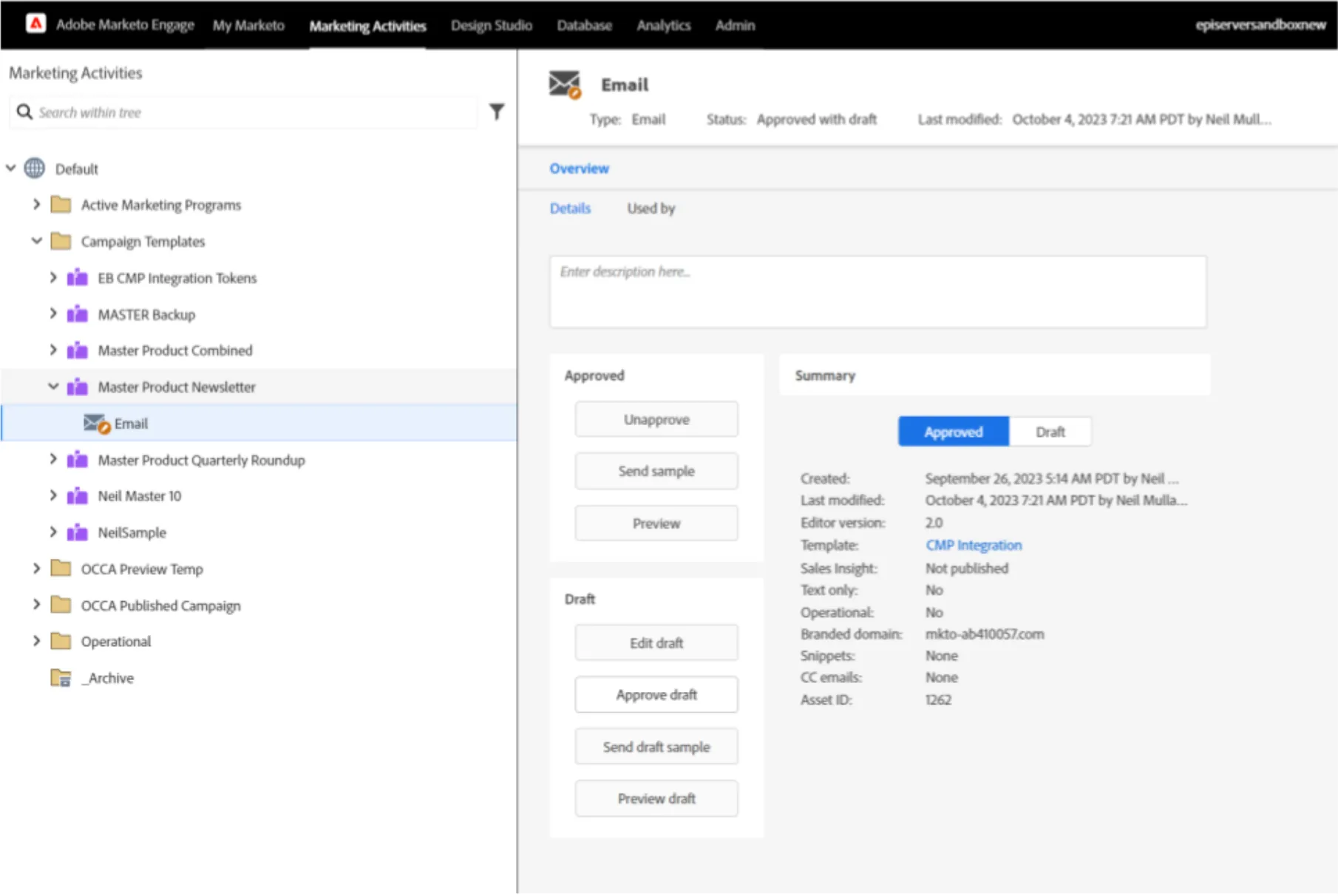Click the Edit draft button
The image size is (1338, 896).
[x=656, y=643]
